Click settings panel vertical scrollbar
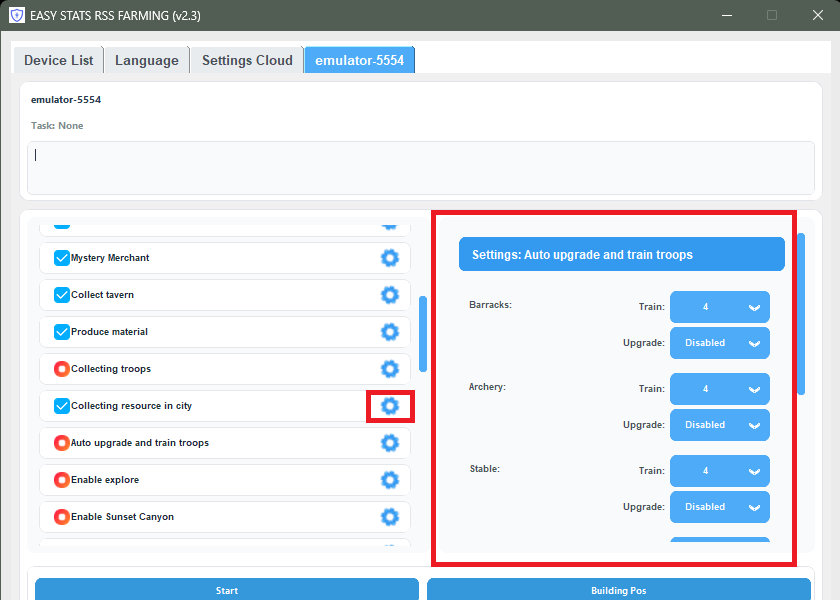This screenshot has width=840, height=600. (x=801, y=314)
